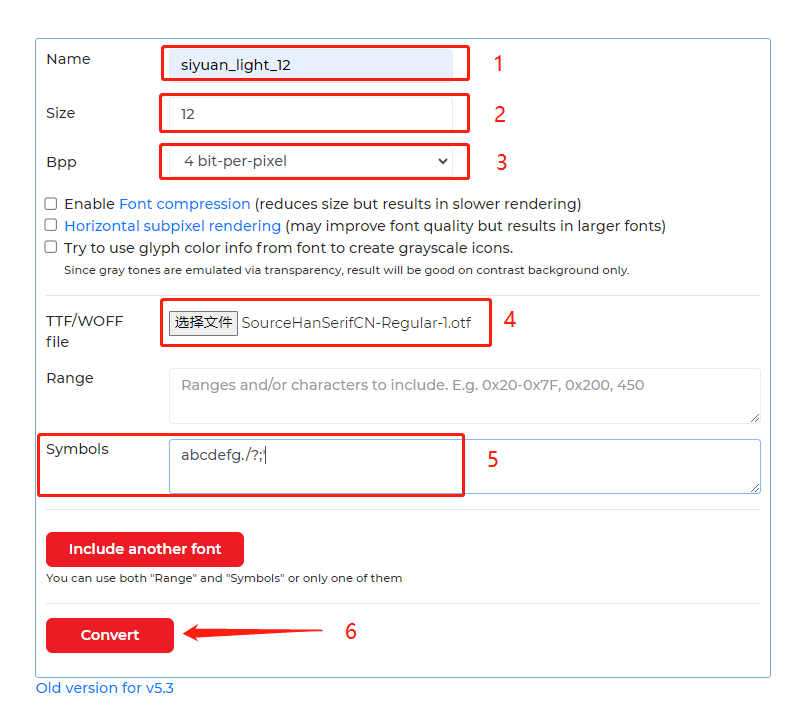The height and width of the screenshot is (708, 798).
Task: Click the SourceHanSerifCN-Regular-1.otf file name
Action: (x=356, y=323)
